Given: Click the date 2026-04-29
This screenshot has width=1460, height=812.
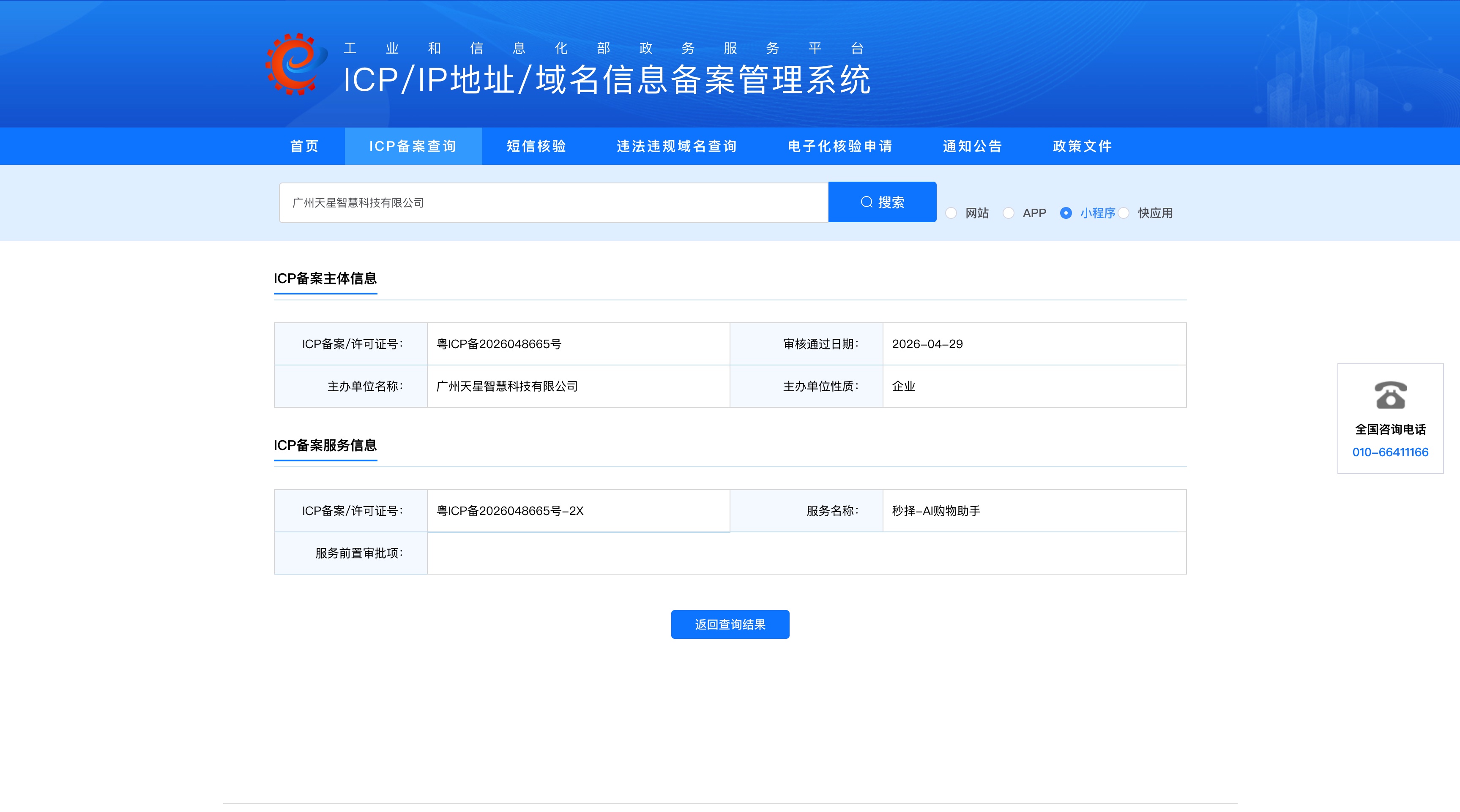Looking at the screenshot, I should pos(927,344).
